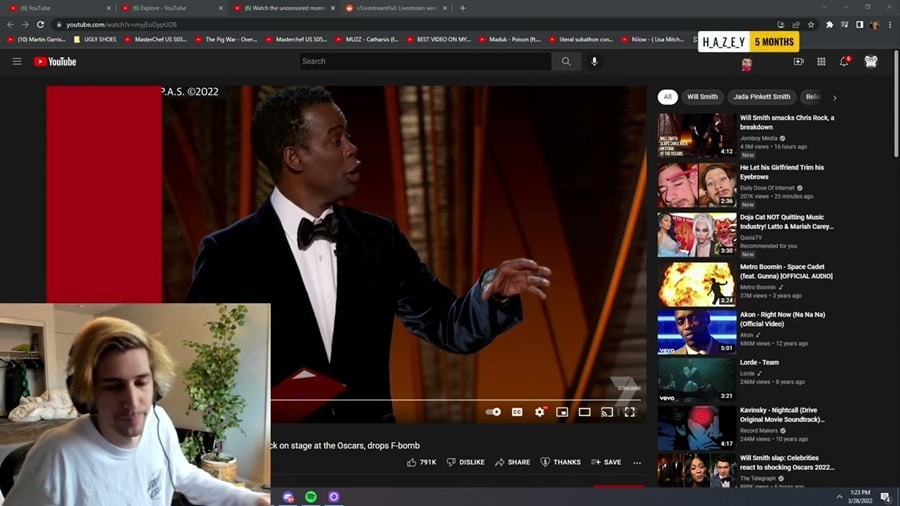Go forward in the browser
Viewport: 900px width, 506px height.
coord(25,25)
